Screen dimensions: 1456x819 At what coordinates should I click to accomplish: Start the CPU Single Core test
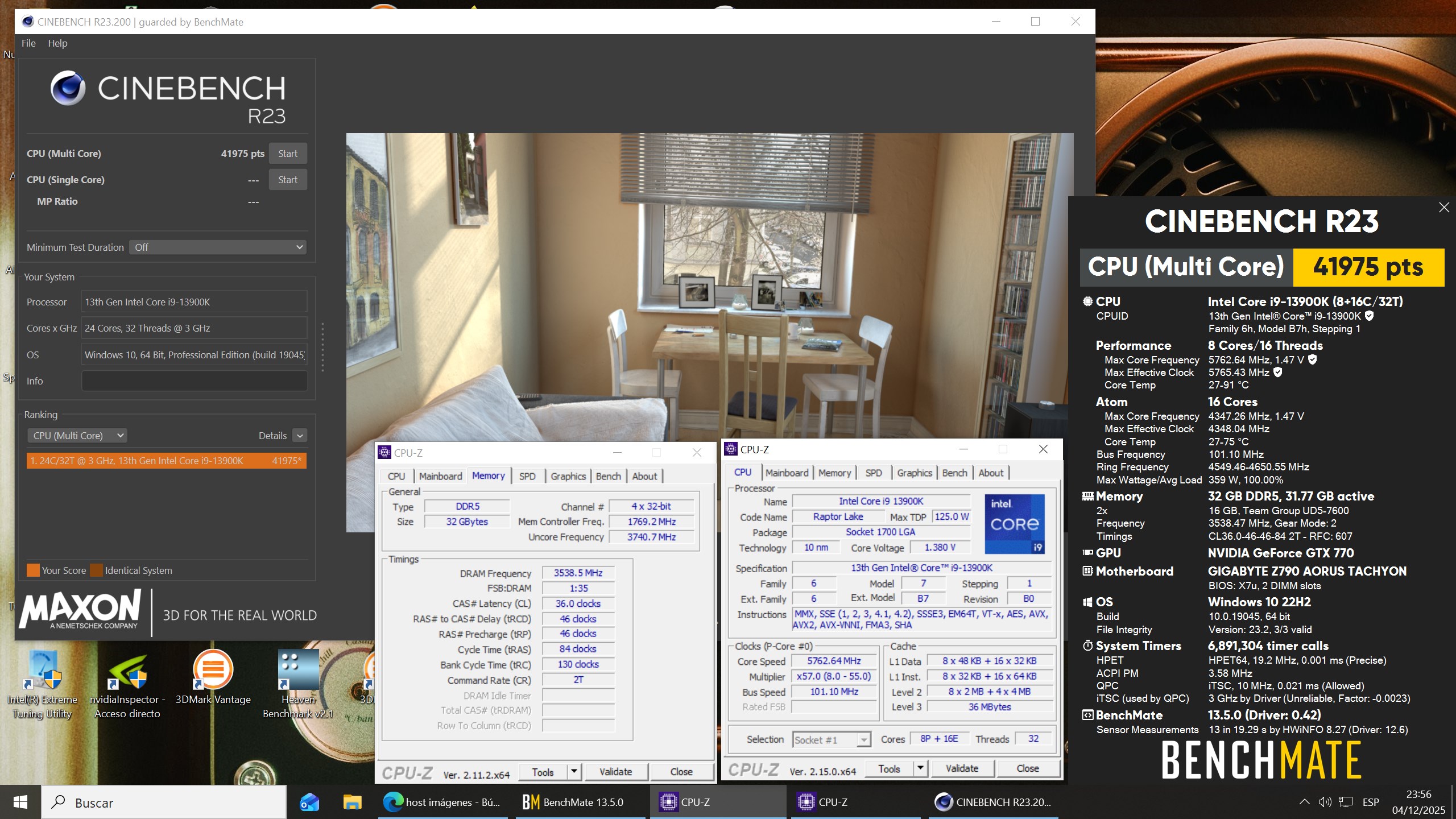[287, 180]
